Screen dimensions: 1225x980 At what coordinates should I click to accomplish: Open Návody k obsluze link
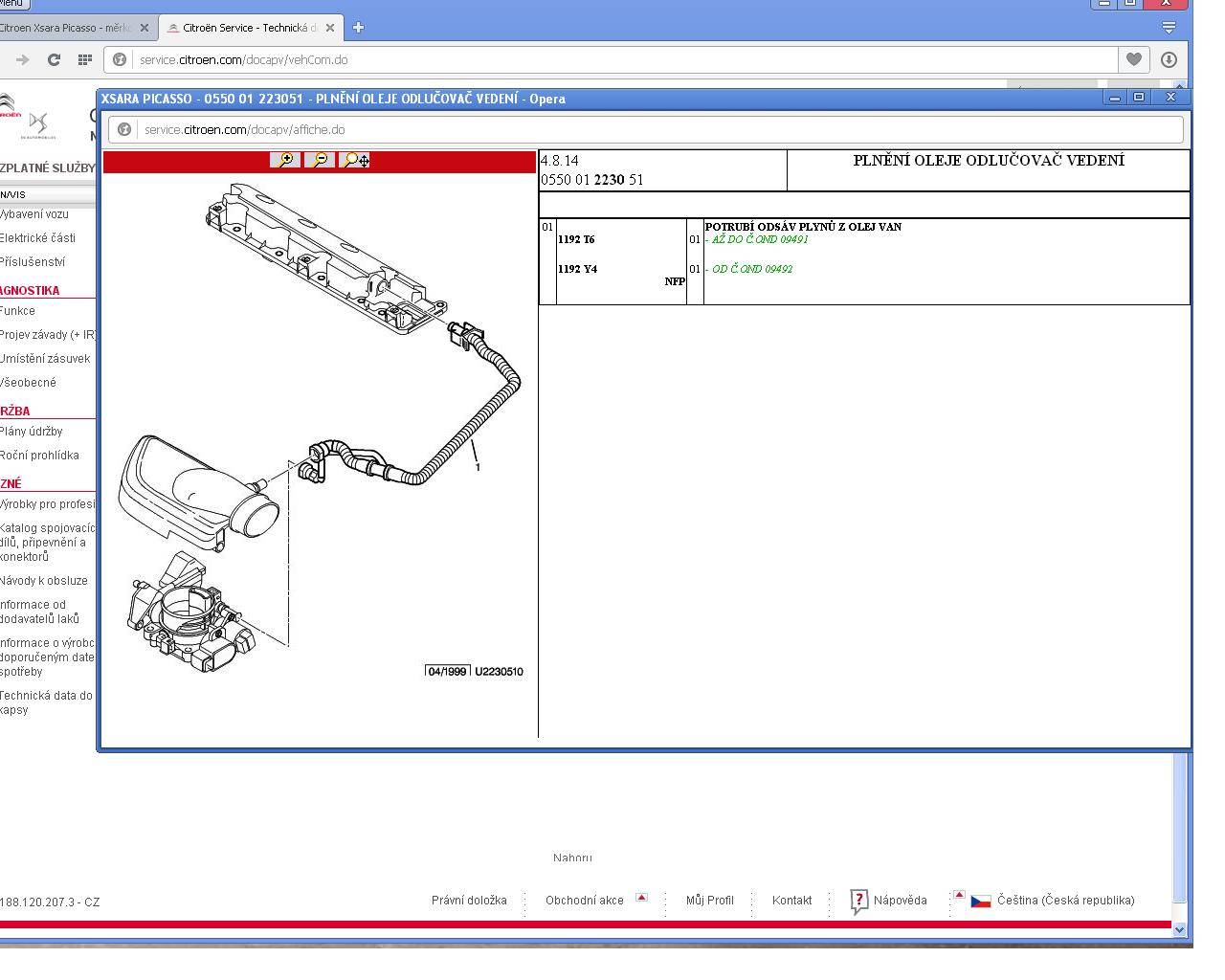[x=43, y=581]
